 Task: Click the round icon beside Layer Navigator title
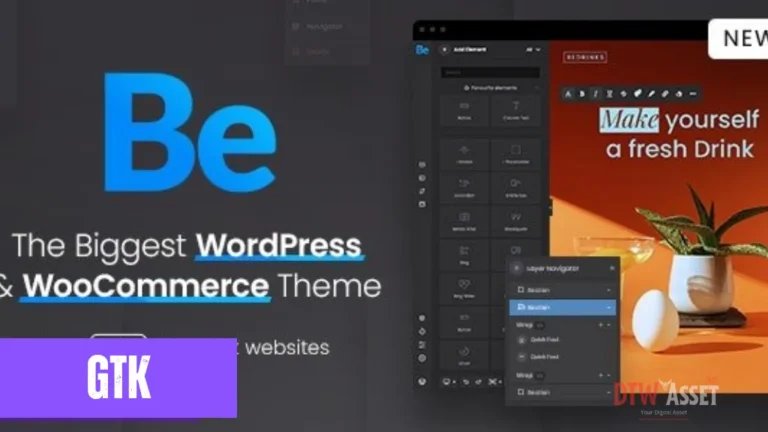(516, 268)
